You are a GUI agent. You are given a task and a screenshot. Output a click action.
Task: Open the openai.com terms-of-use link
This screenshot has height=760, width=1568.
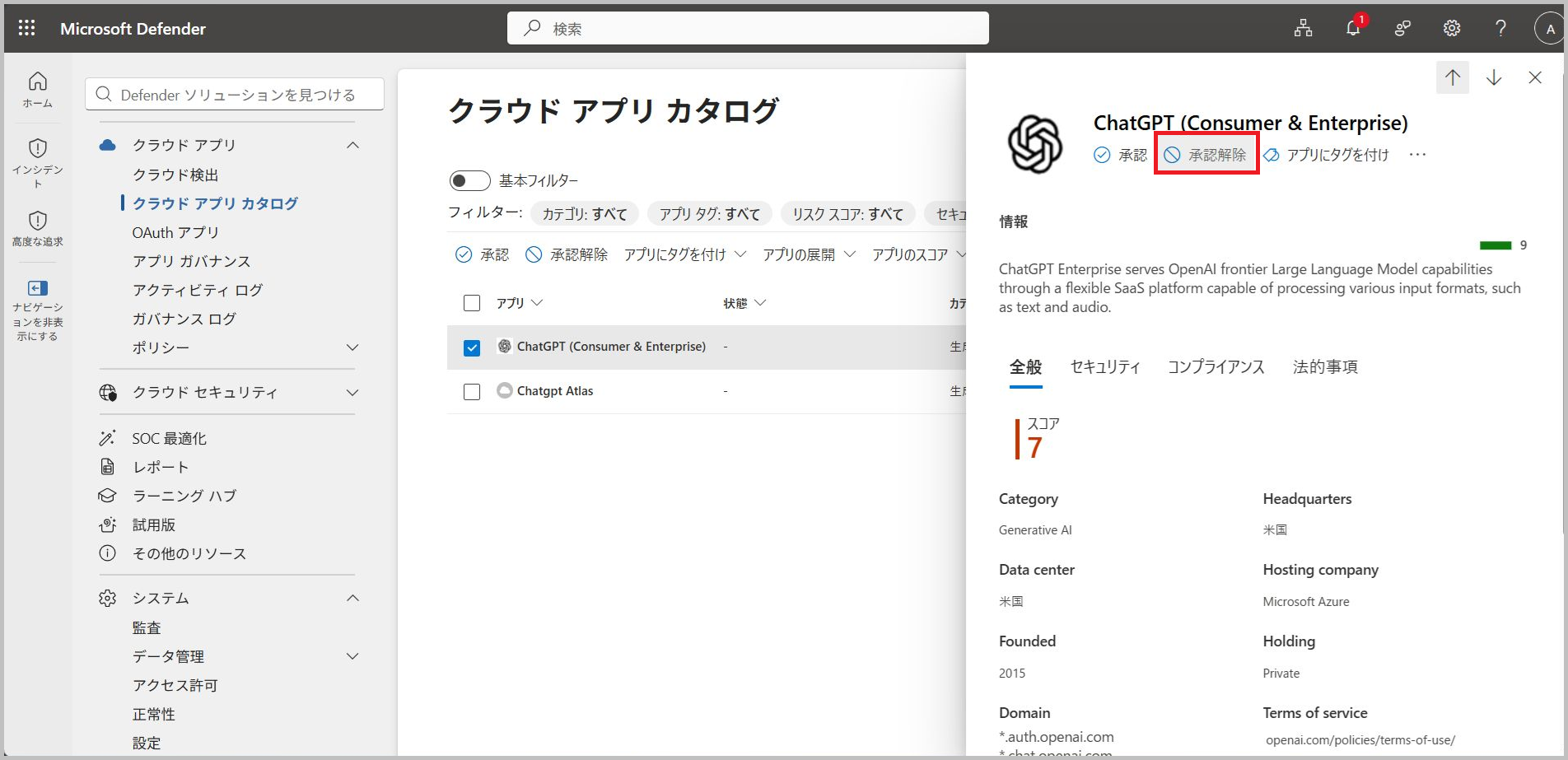point(1360,740)
